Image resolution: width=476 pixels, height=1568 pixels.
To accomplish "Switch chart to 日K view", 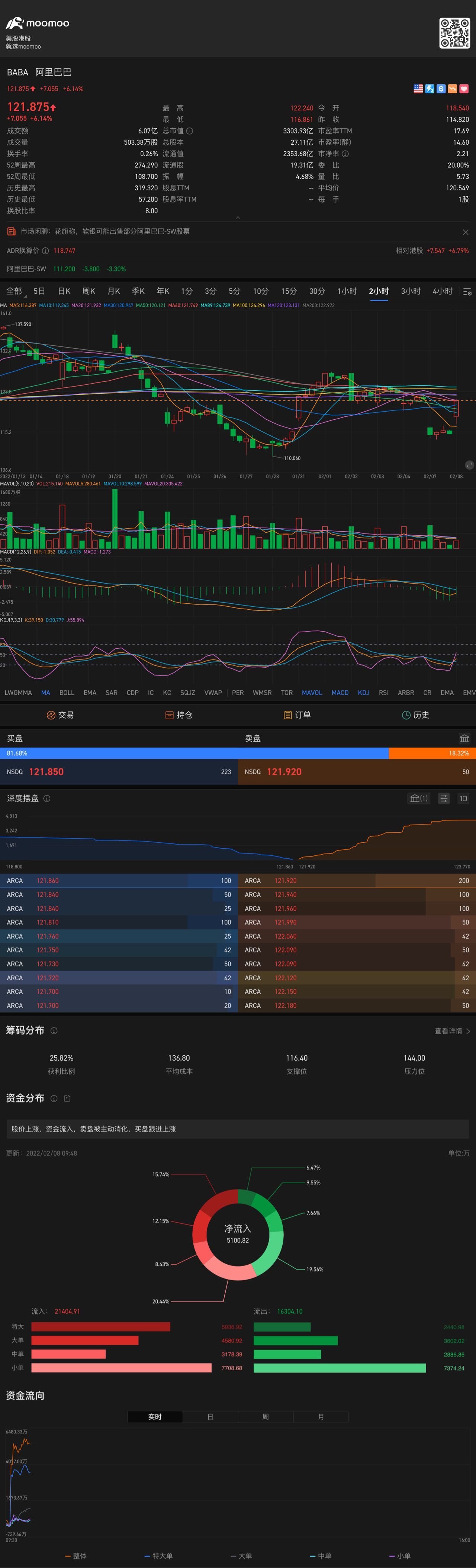I will point(64,291).
